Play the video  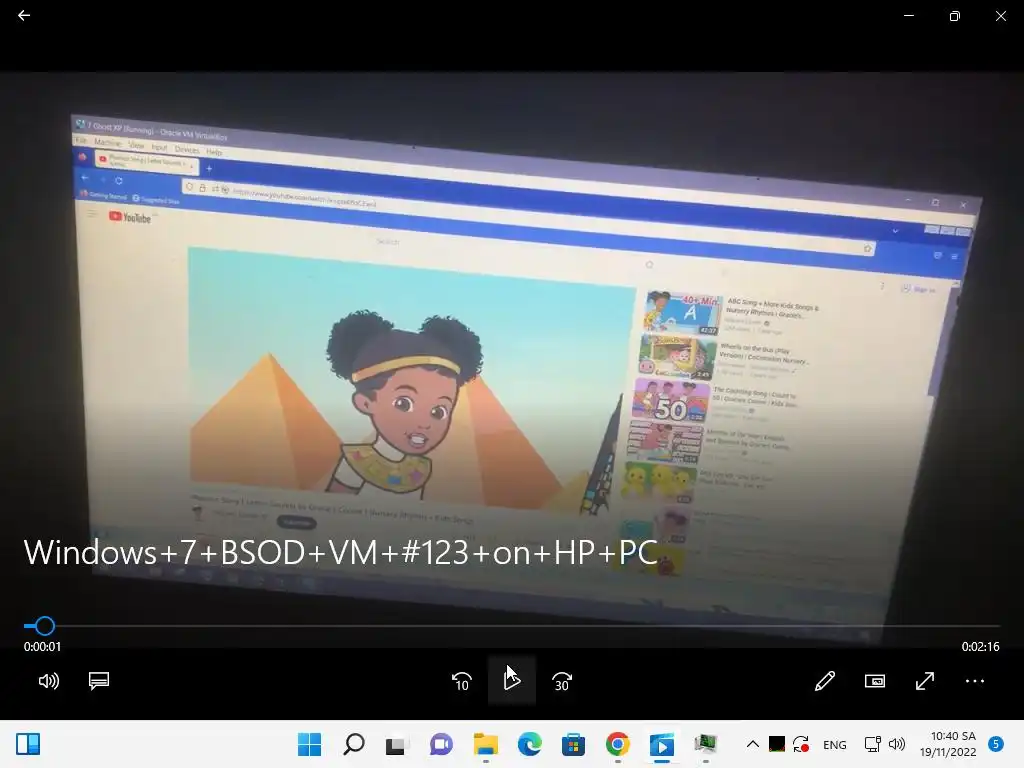pos(512,680)
